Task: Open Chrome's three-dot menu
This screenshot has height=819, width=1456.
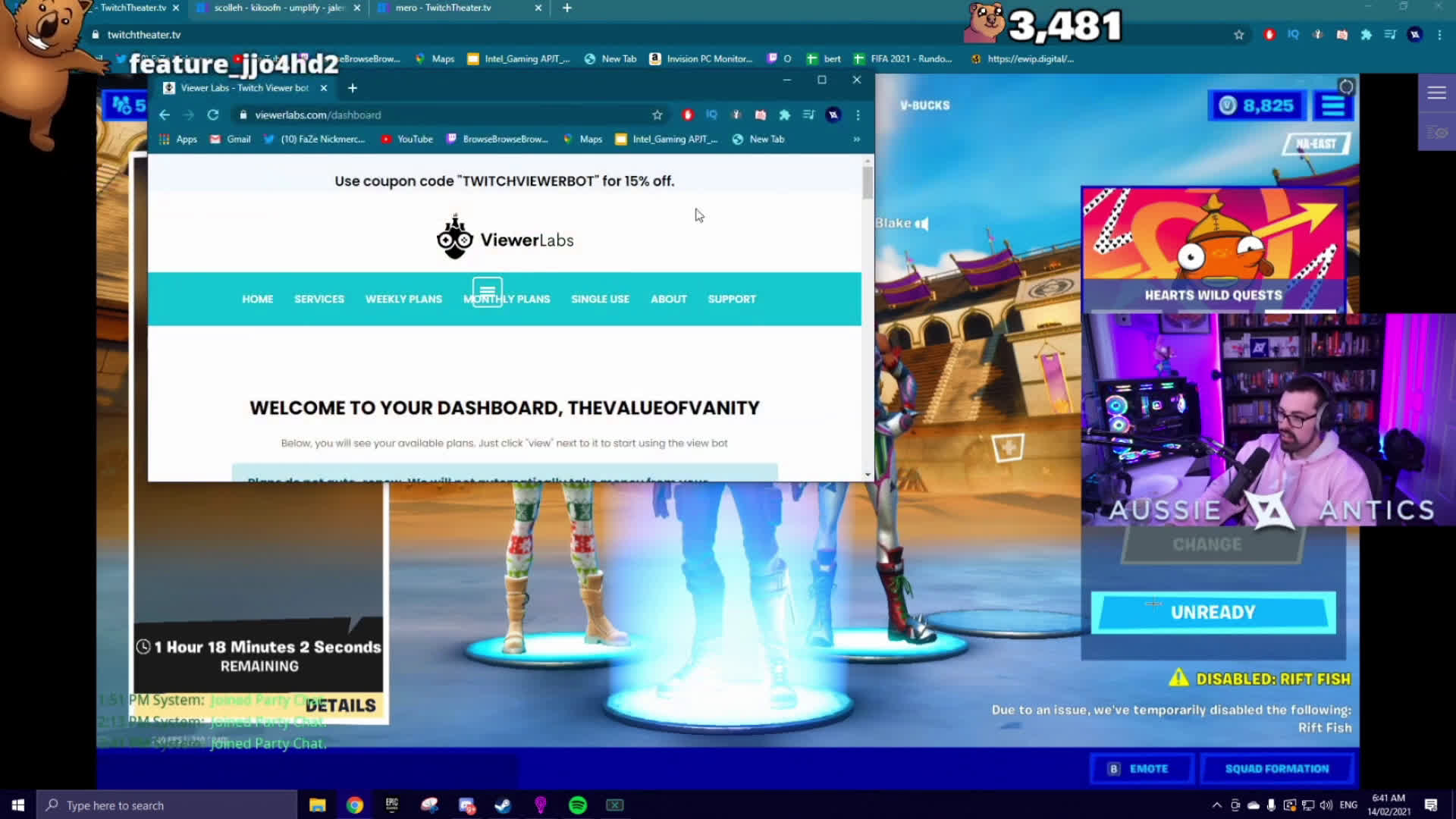Action: (857, 115)
